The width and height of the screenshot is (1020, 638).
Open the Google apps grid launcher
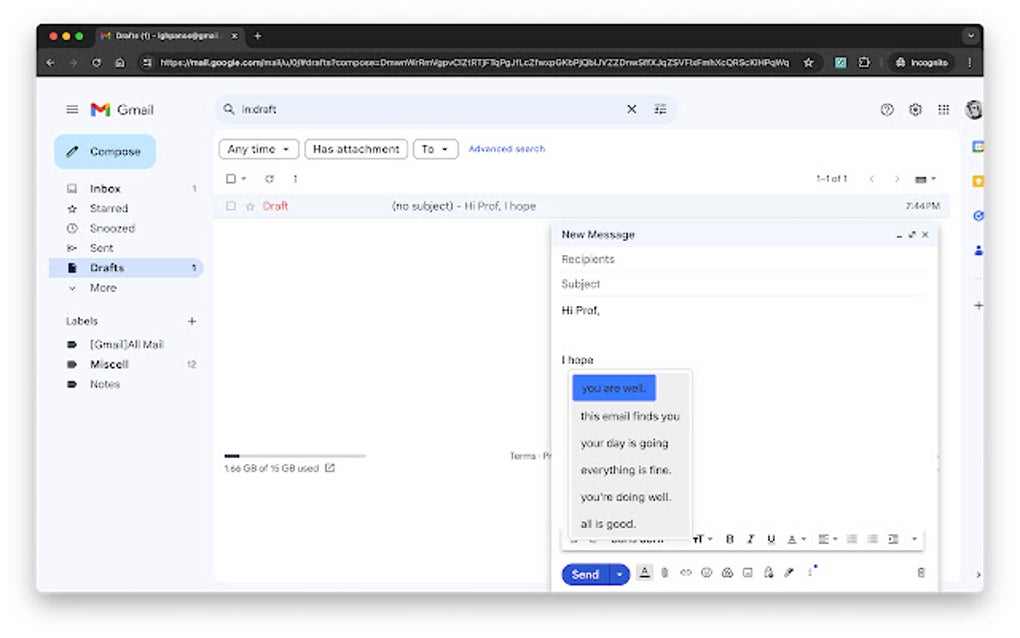coord(943,109)
